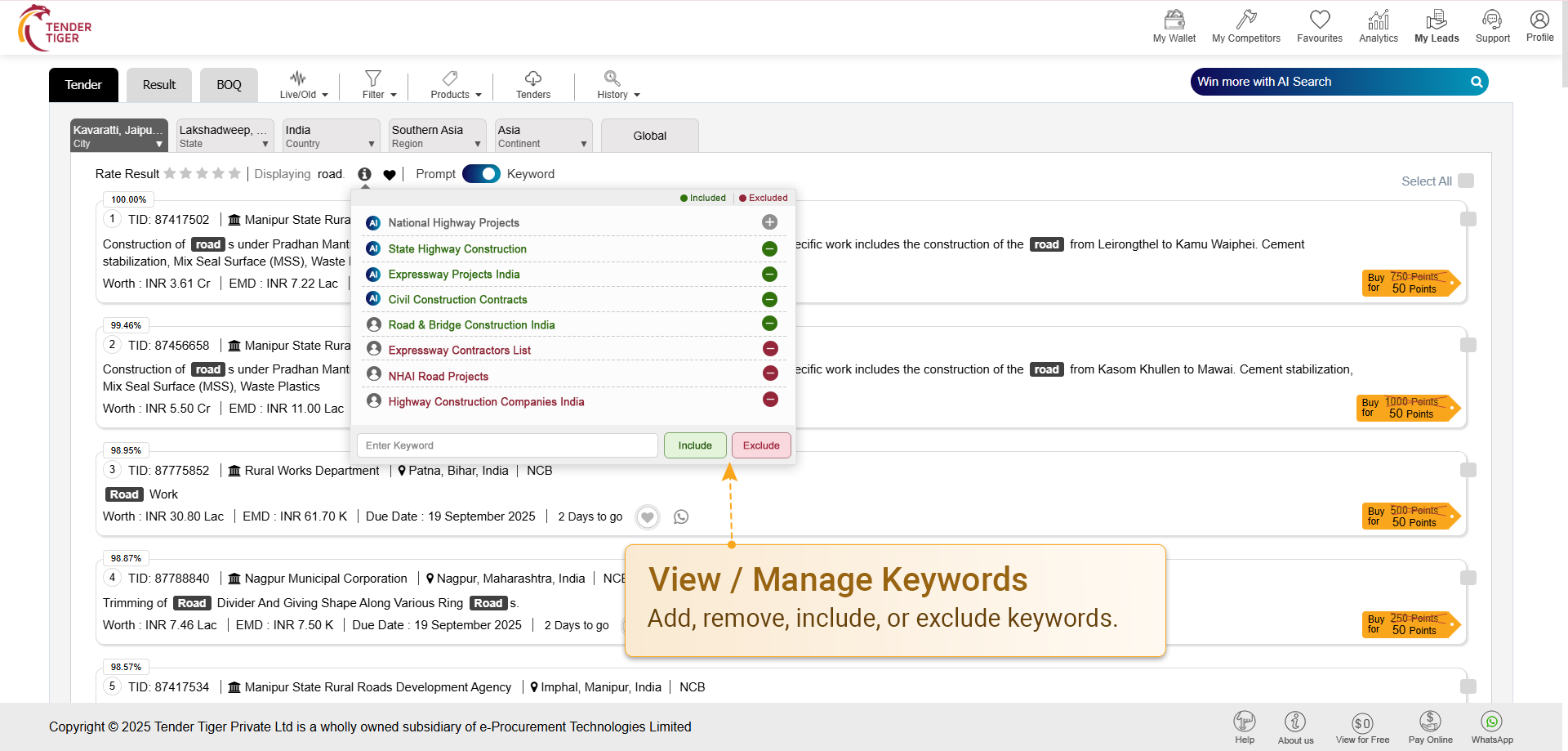Open the My Wallet icon

coord(1174,20)
